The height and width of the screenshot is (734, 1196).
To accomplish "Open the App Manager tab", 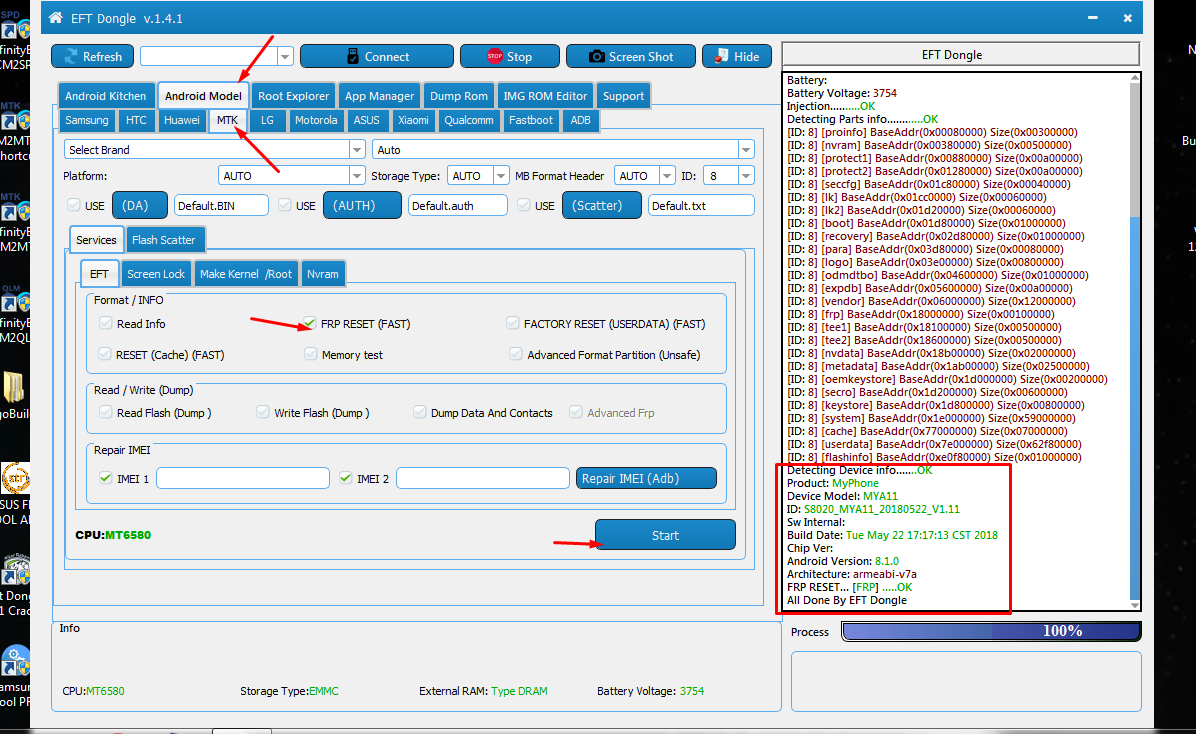I will pyautogui.click(x=379, y=96).
